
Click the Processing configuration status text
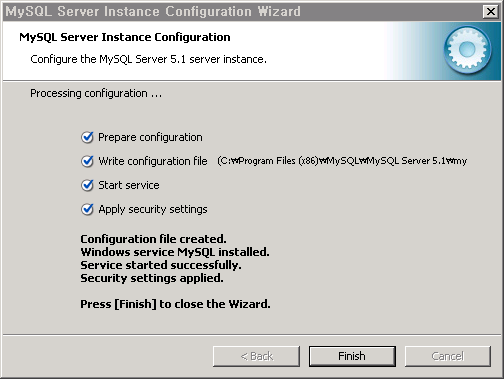[x=96, y=93]
